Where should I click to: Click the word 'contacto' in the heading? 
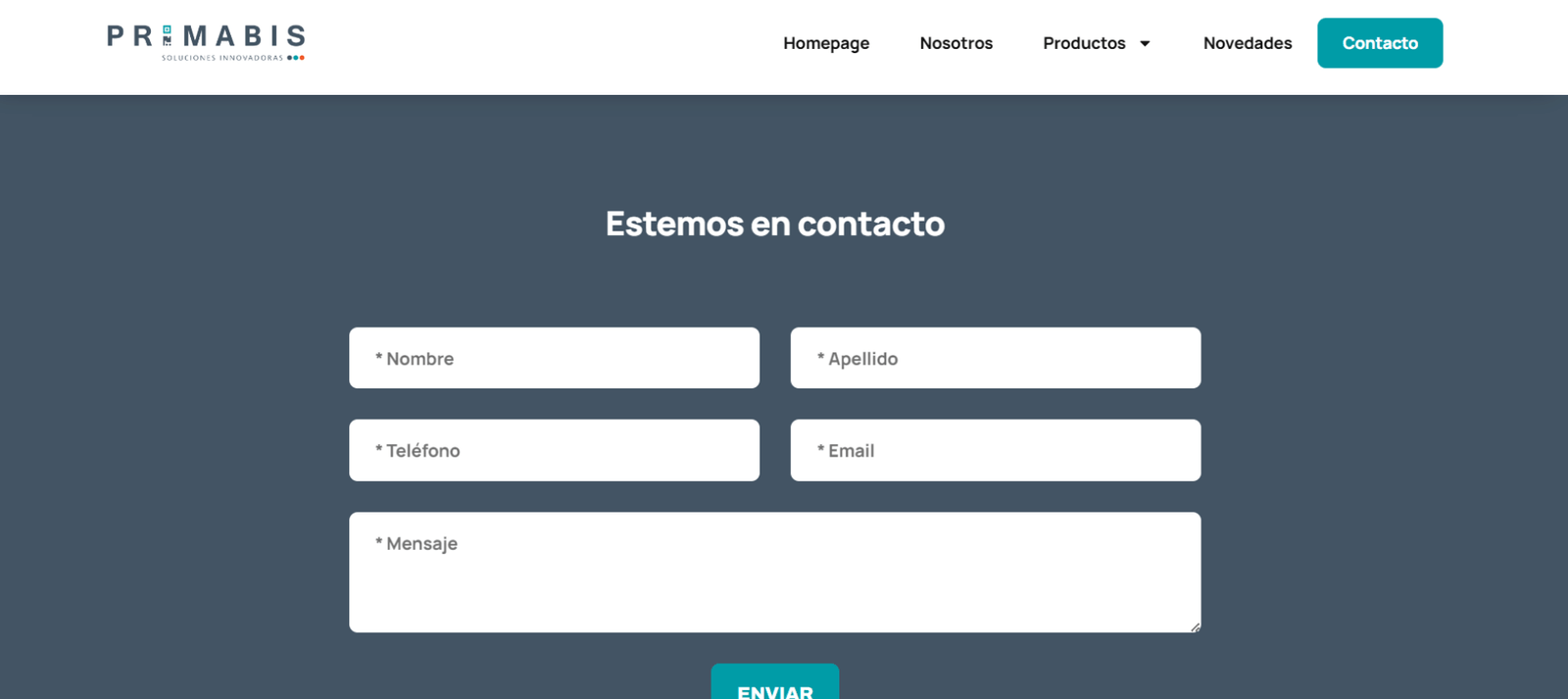[x=870, y=224]
